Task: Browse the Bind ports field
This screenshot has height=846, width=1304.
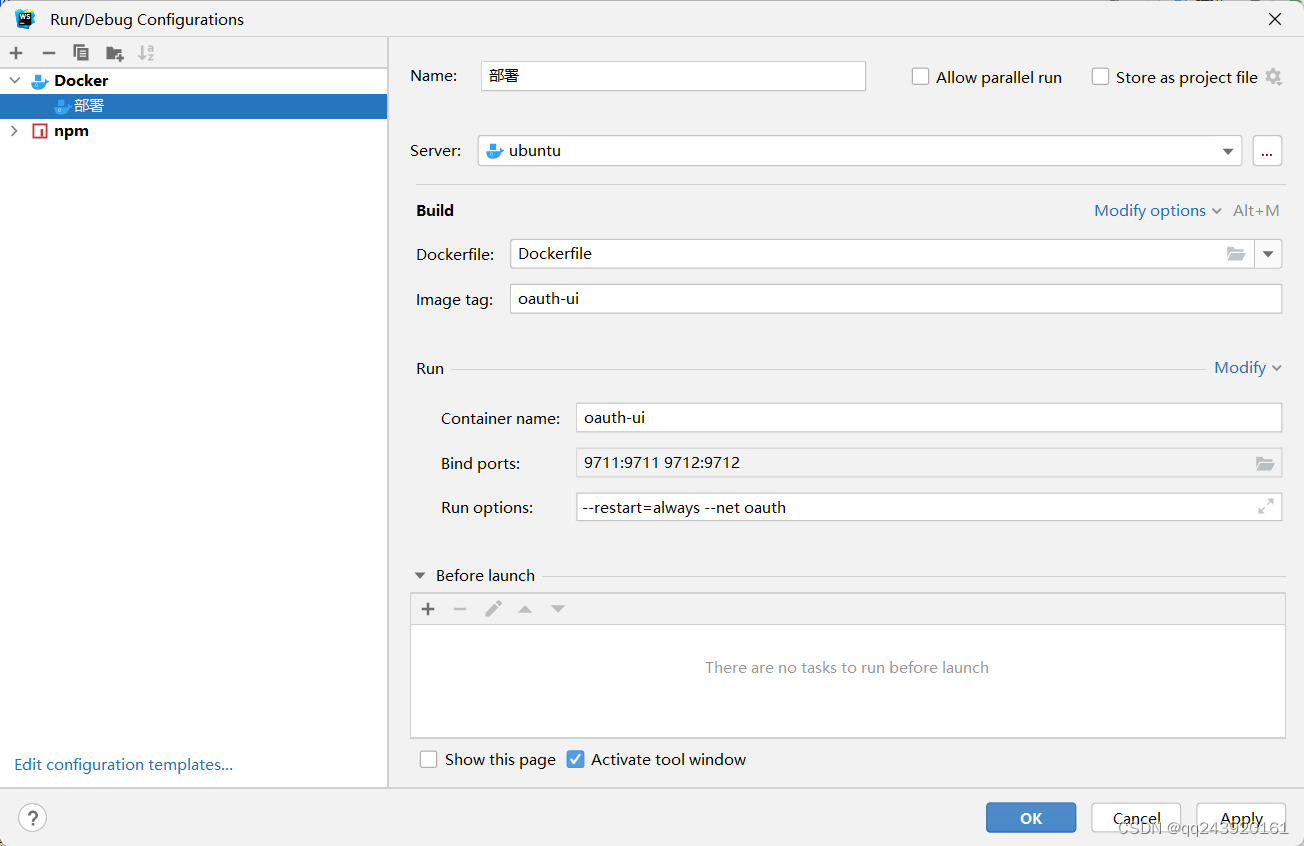Action: coord(1265,462)
